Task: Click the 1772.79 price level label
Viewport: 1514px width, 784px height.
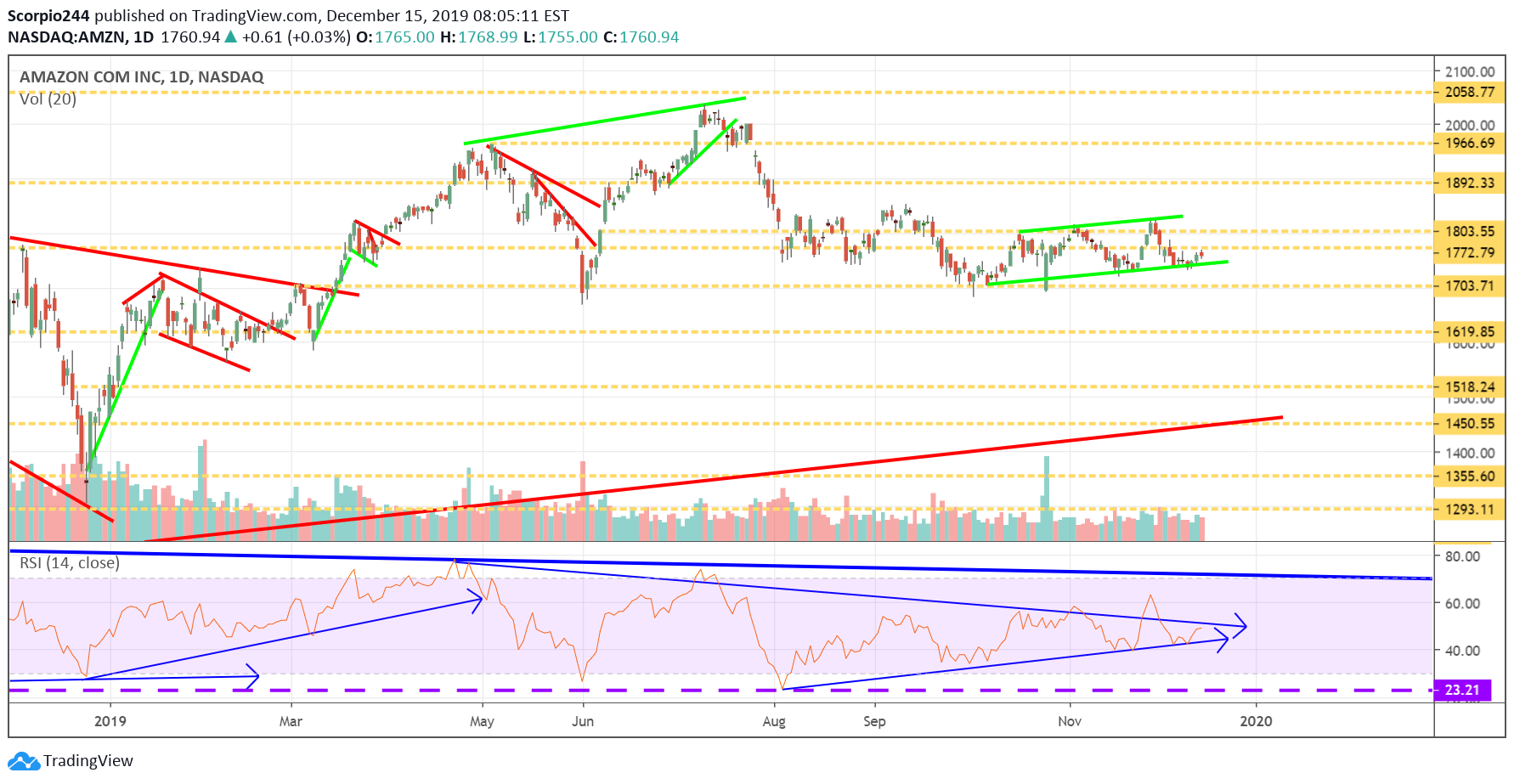Action: pos(1470,252)
